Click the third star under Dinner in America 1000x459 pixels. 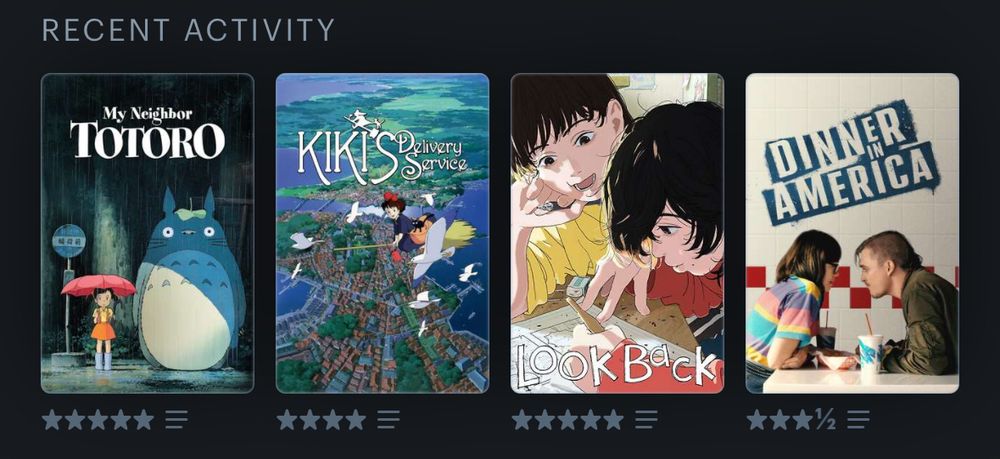(802, 419)
